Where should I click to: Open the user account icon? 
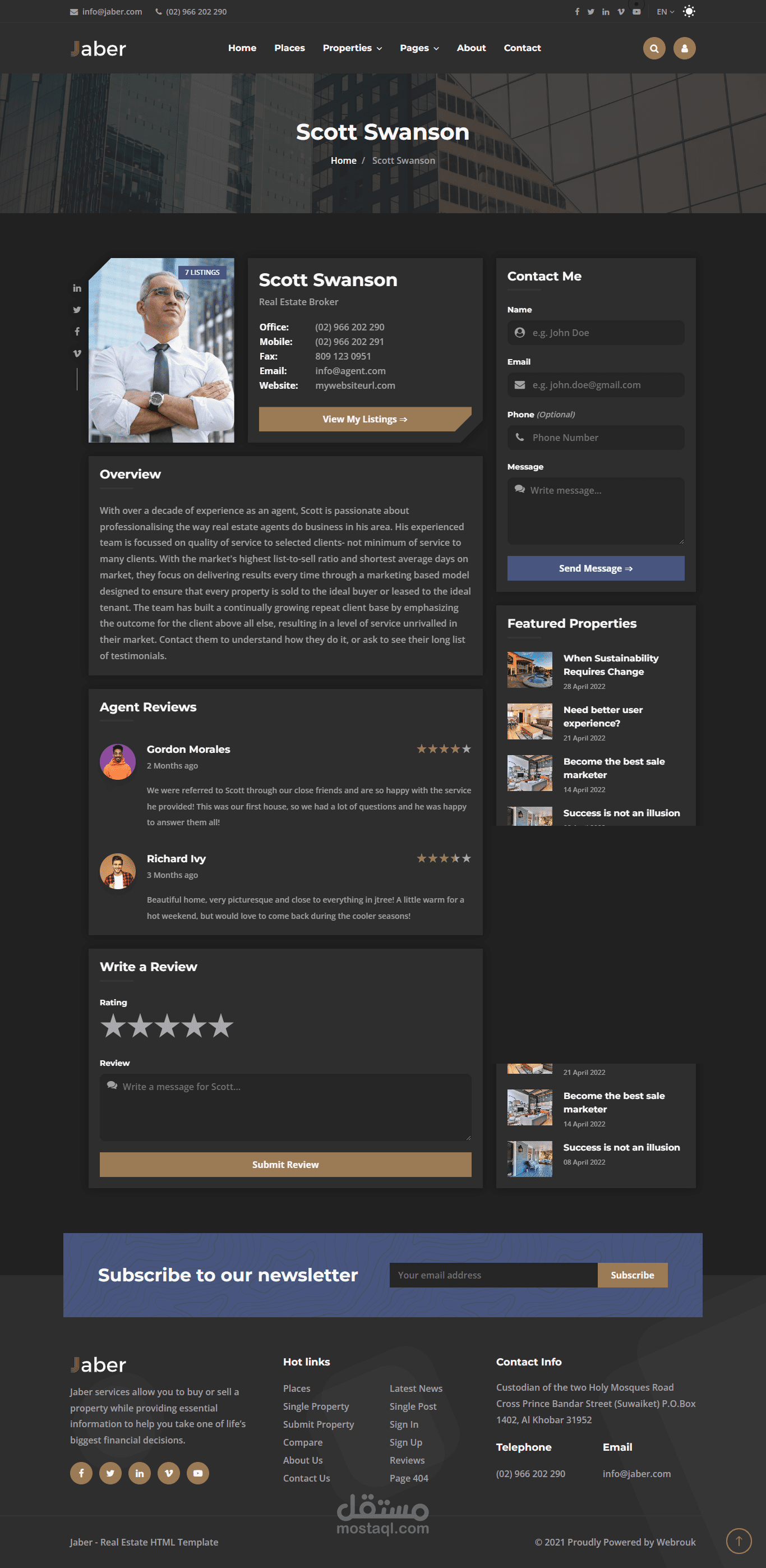pos(685,48)
